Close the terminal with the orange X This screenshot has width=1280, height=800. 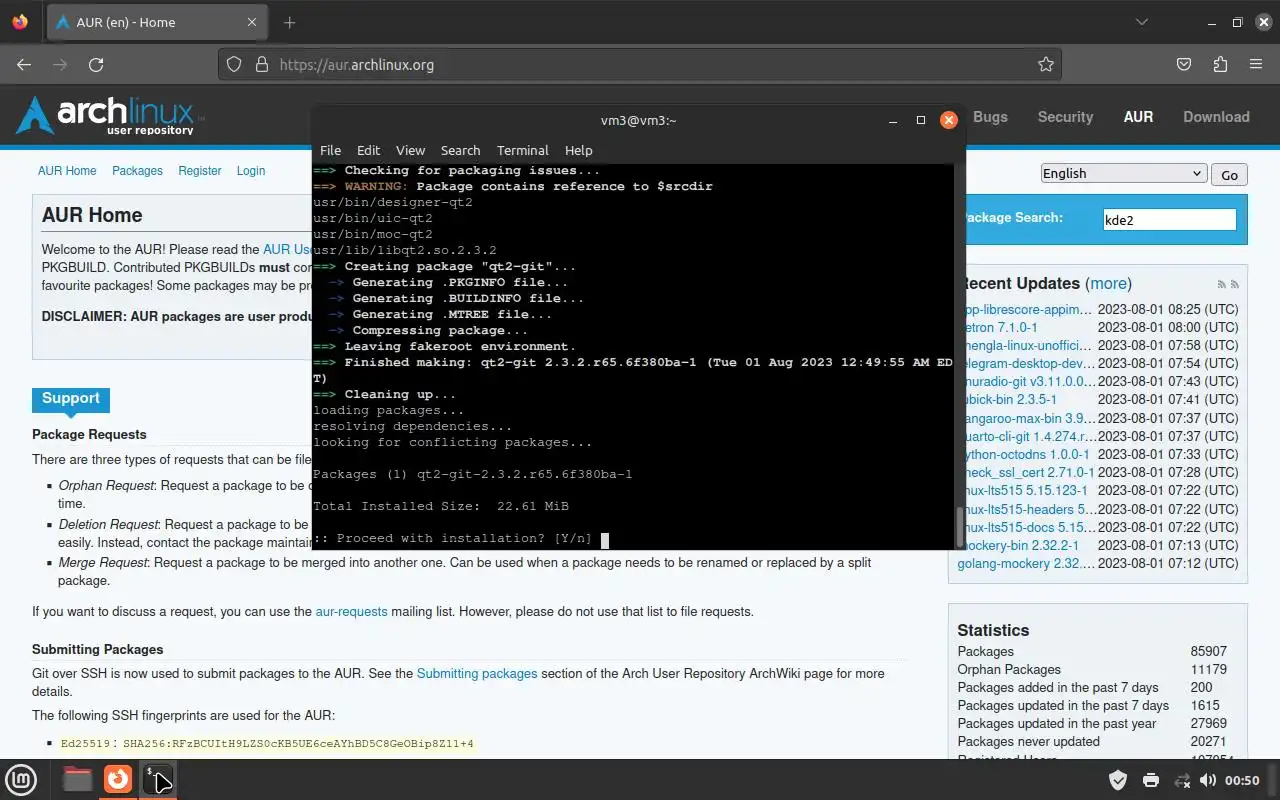tap(949, 120)
